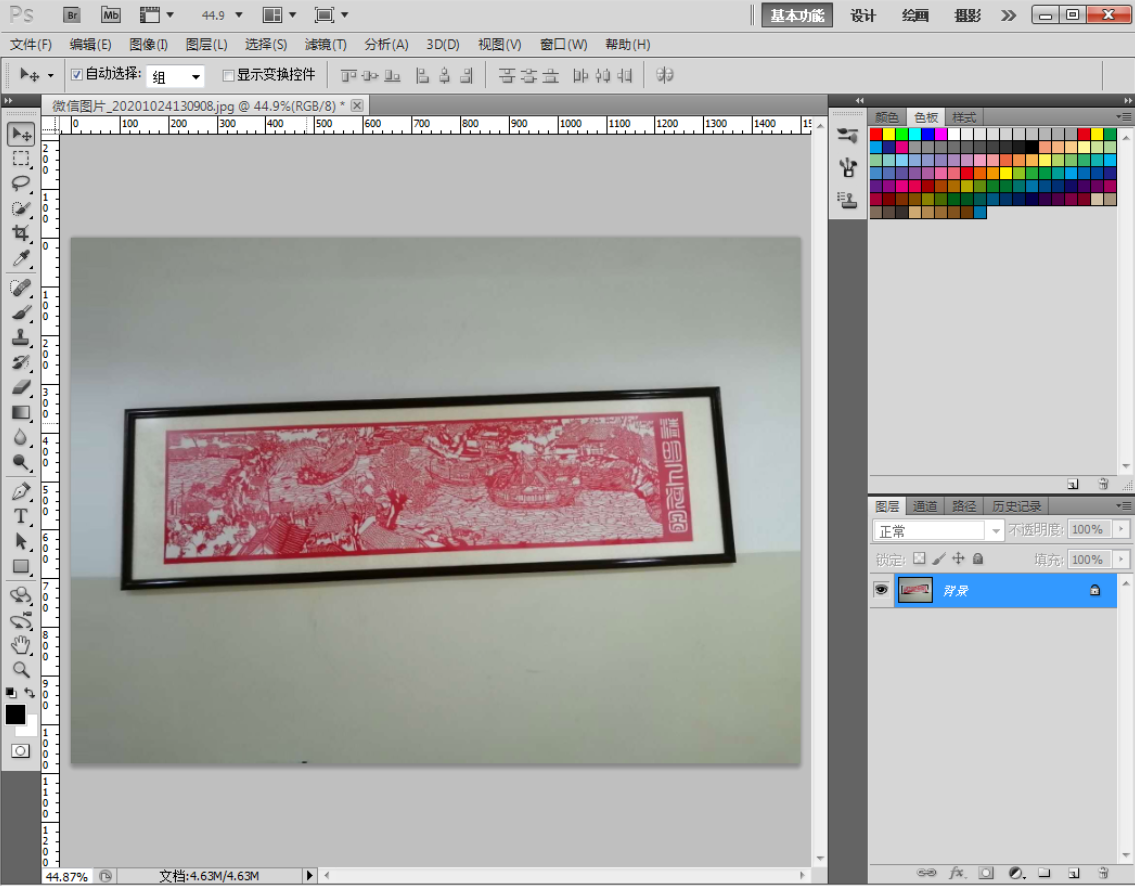Image resolution: width=1135 pixels, height=886 pixels.
Task: Select the Dodge tool
Action: [x=21, y=463]
